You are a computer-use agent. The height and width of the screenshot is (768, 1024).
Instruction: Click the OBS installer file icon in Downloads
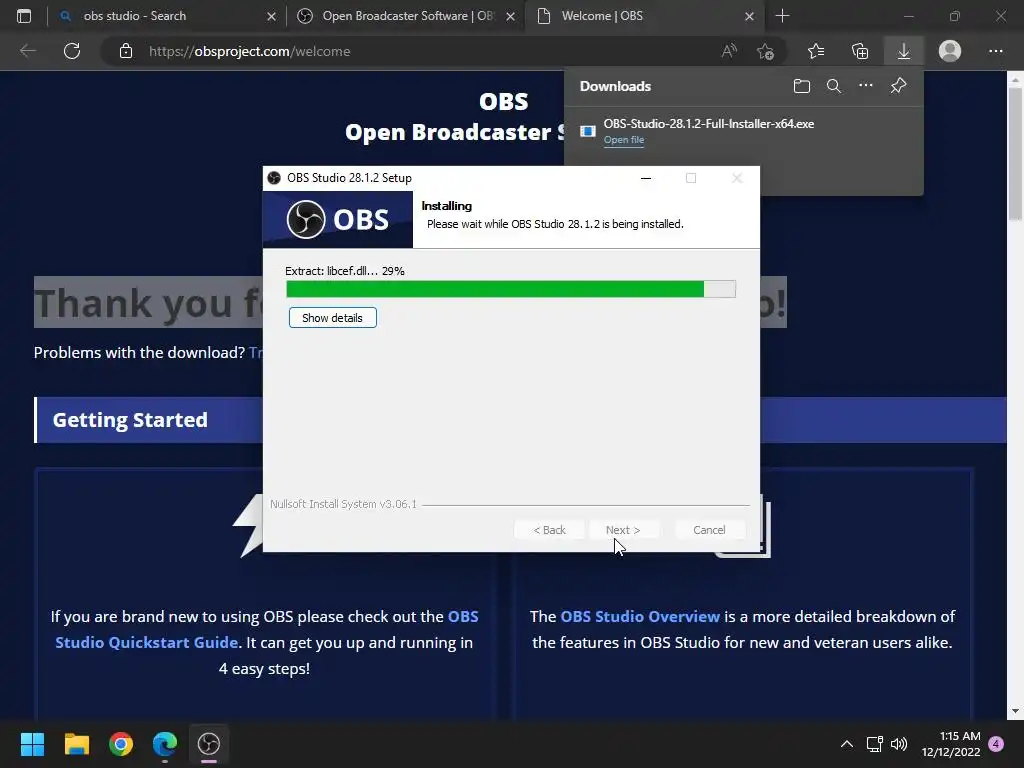(x=588, y=131)
